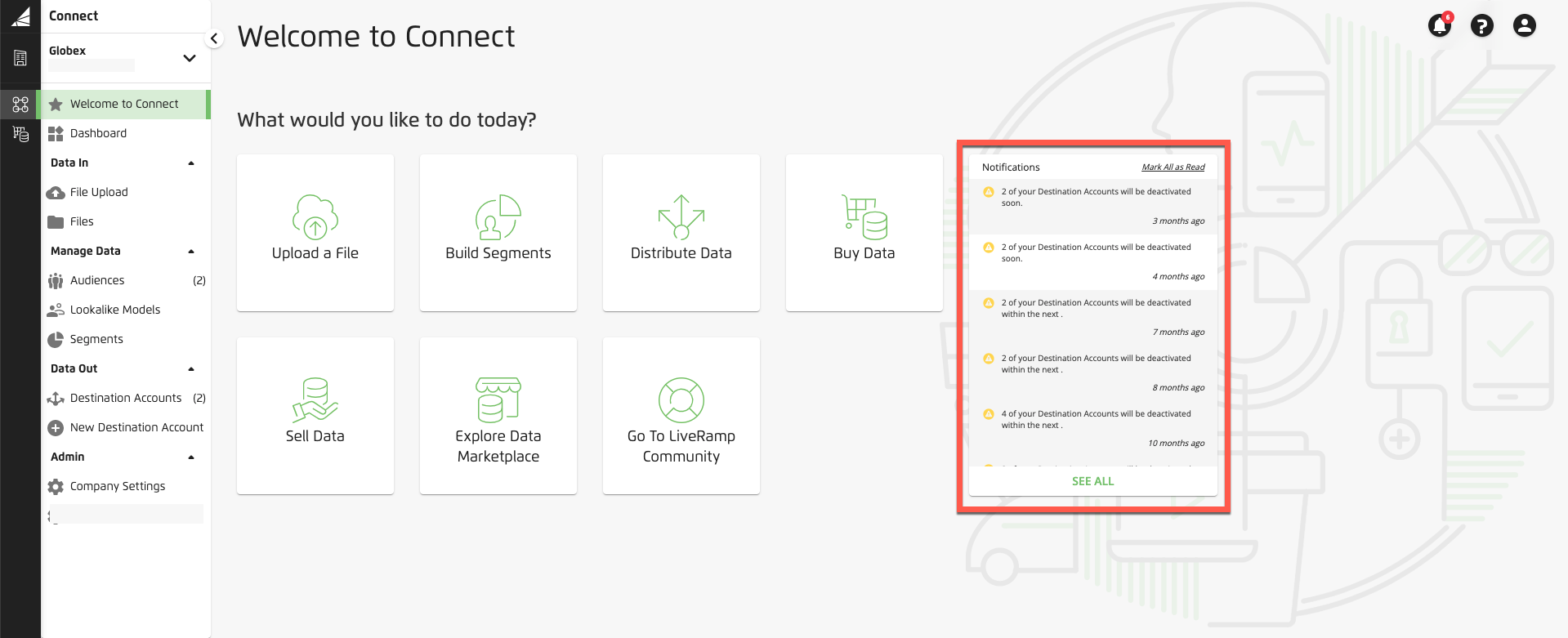
Task: Collapse the Manage Data section
Action: point(191,252)
